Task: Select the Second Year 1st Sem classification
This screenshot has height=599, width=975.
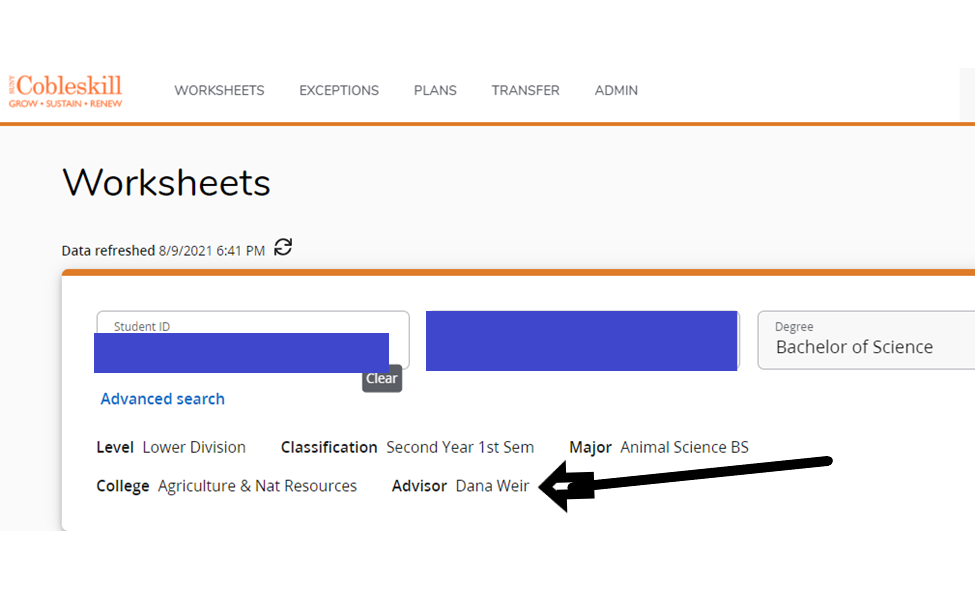Action: tap(460, 447)
